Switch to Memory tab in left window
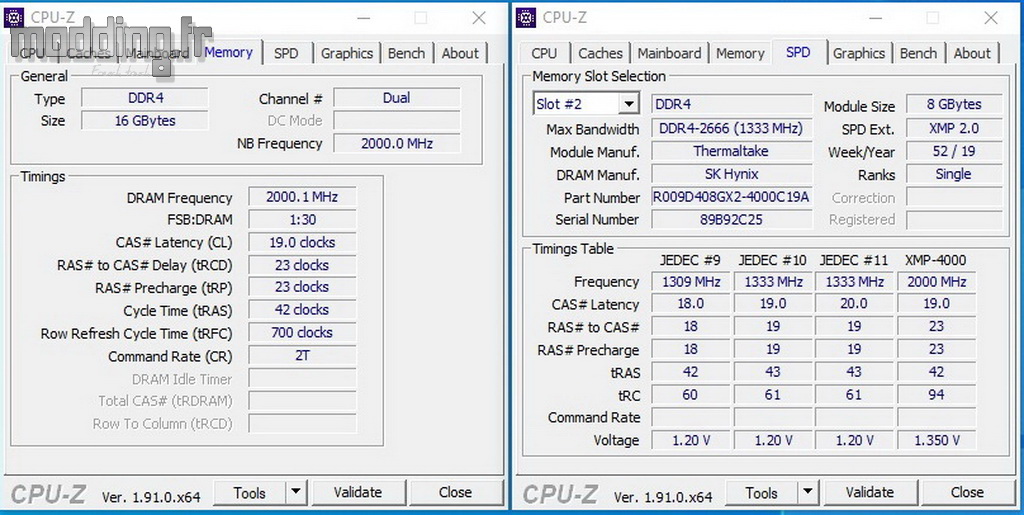Image resolution: width=1024 pixels, height=515 pixels. (229, 52)
